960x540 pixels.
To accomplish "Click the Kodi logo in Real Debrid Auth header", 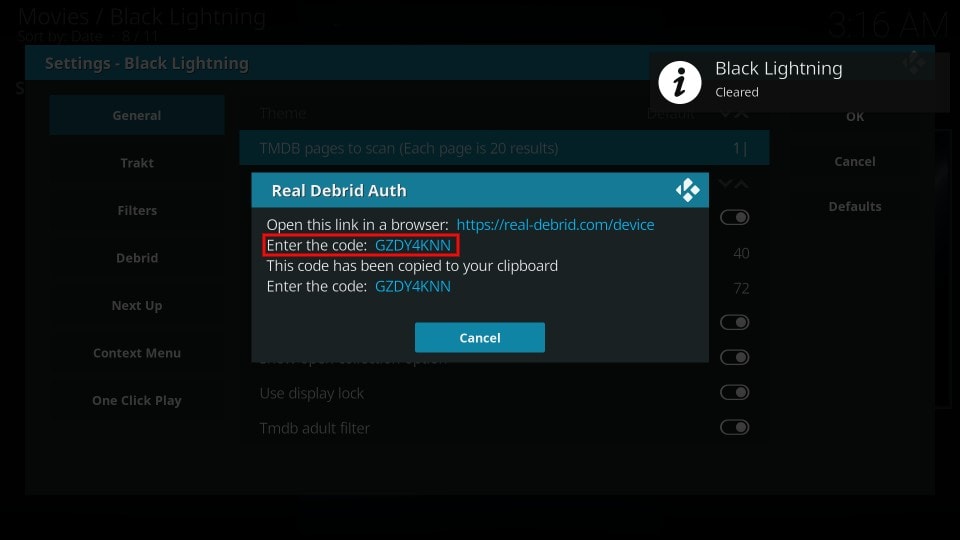I will click(x=688, y=190).
